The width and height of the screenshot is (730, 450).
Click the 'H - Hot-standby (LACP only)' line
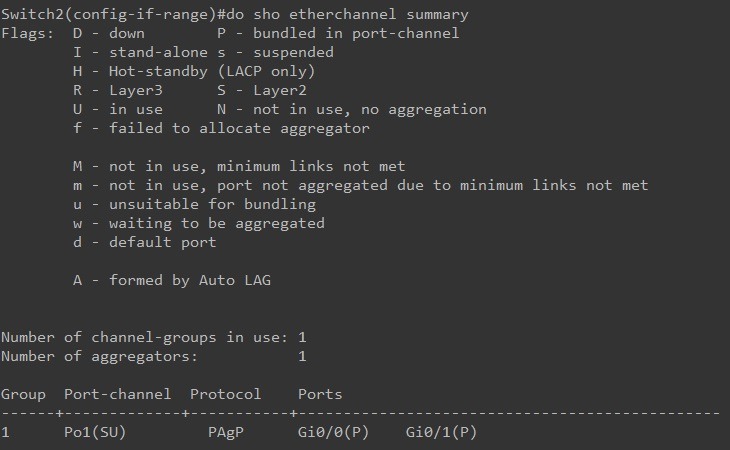click(x=194, y=71)
